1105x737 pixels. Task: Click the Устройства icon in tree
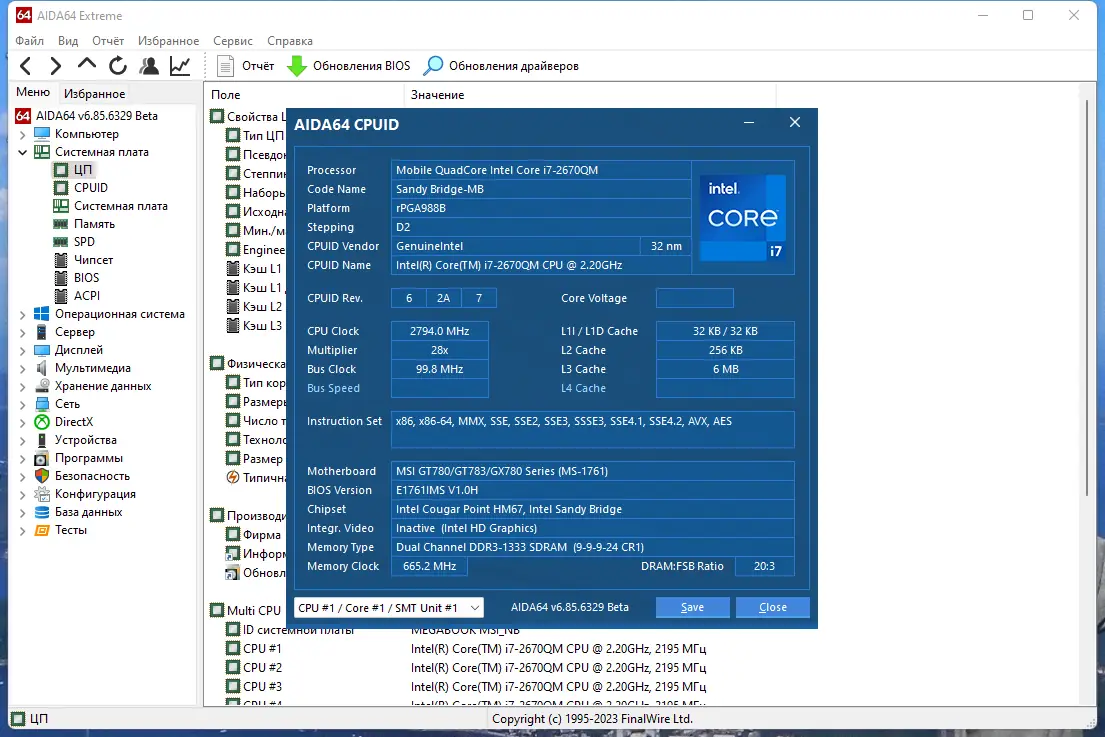42,440
